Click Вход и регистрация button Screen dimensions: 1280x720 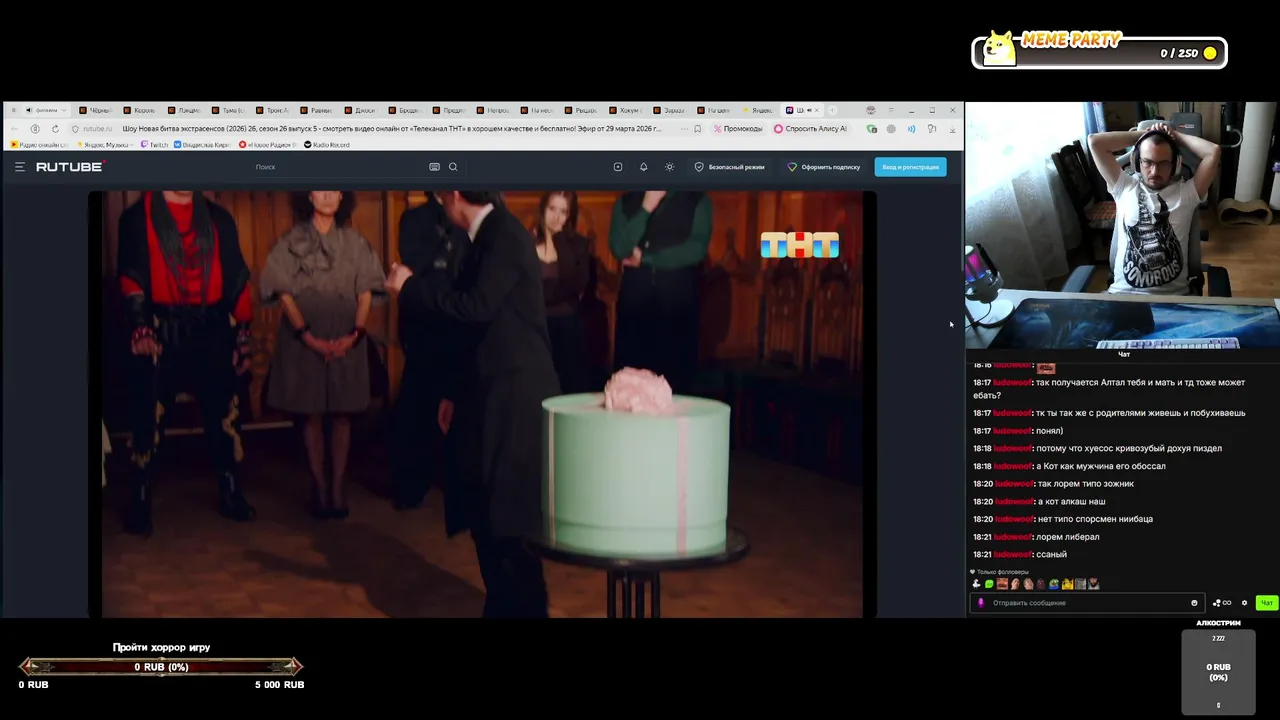pos(910,167)
